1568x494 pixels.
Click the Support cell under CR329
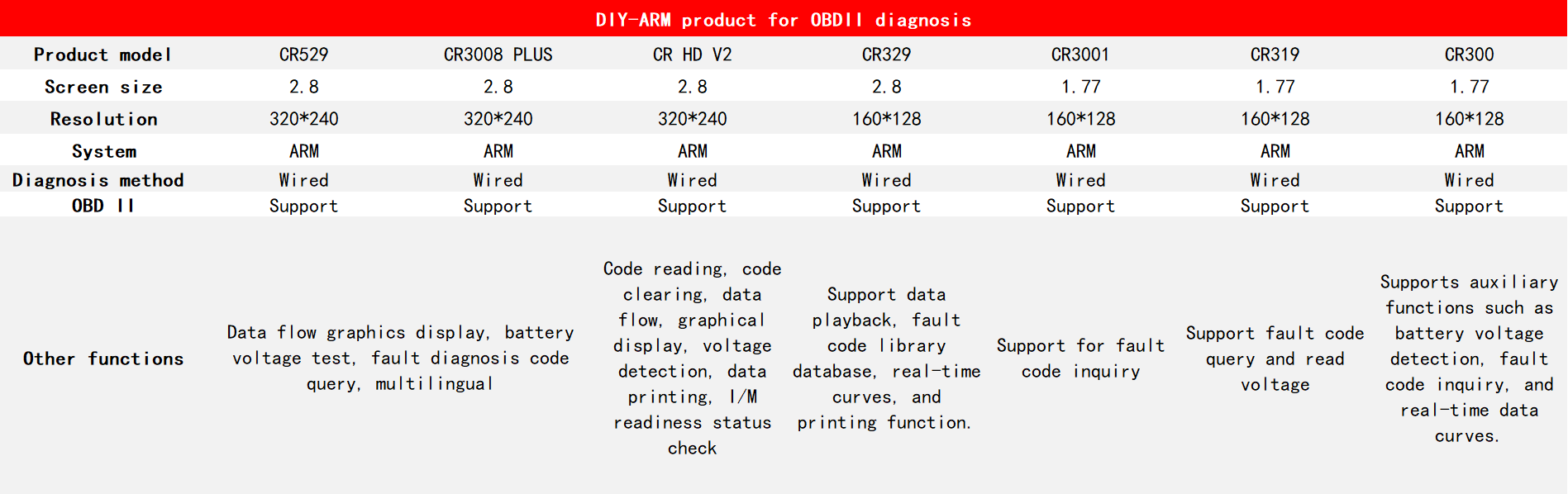click(886, 206)
